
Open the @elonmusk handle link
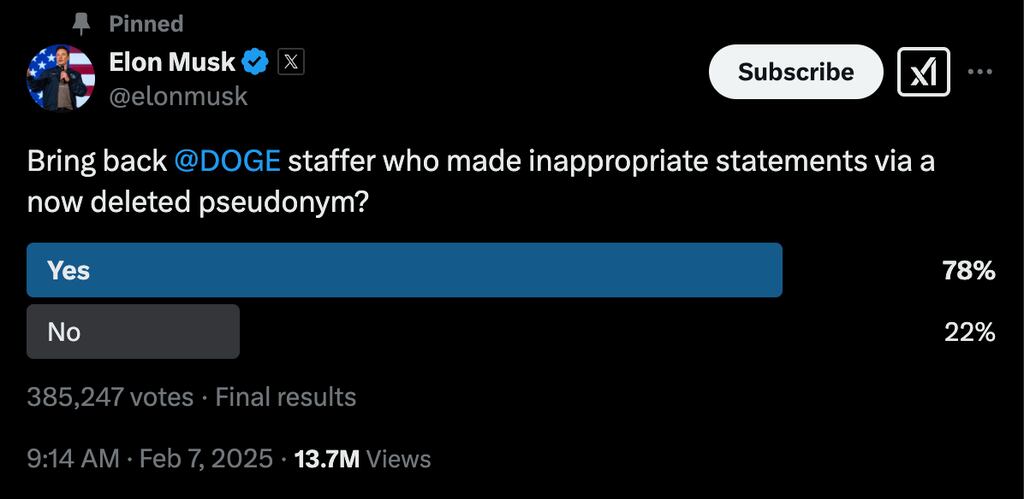tap(178, 96)
